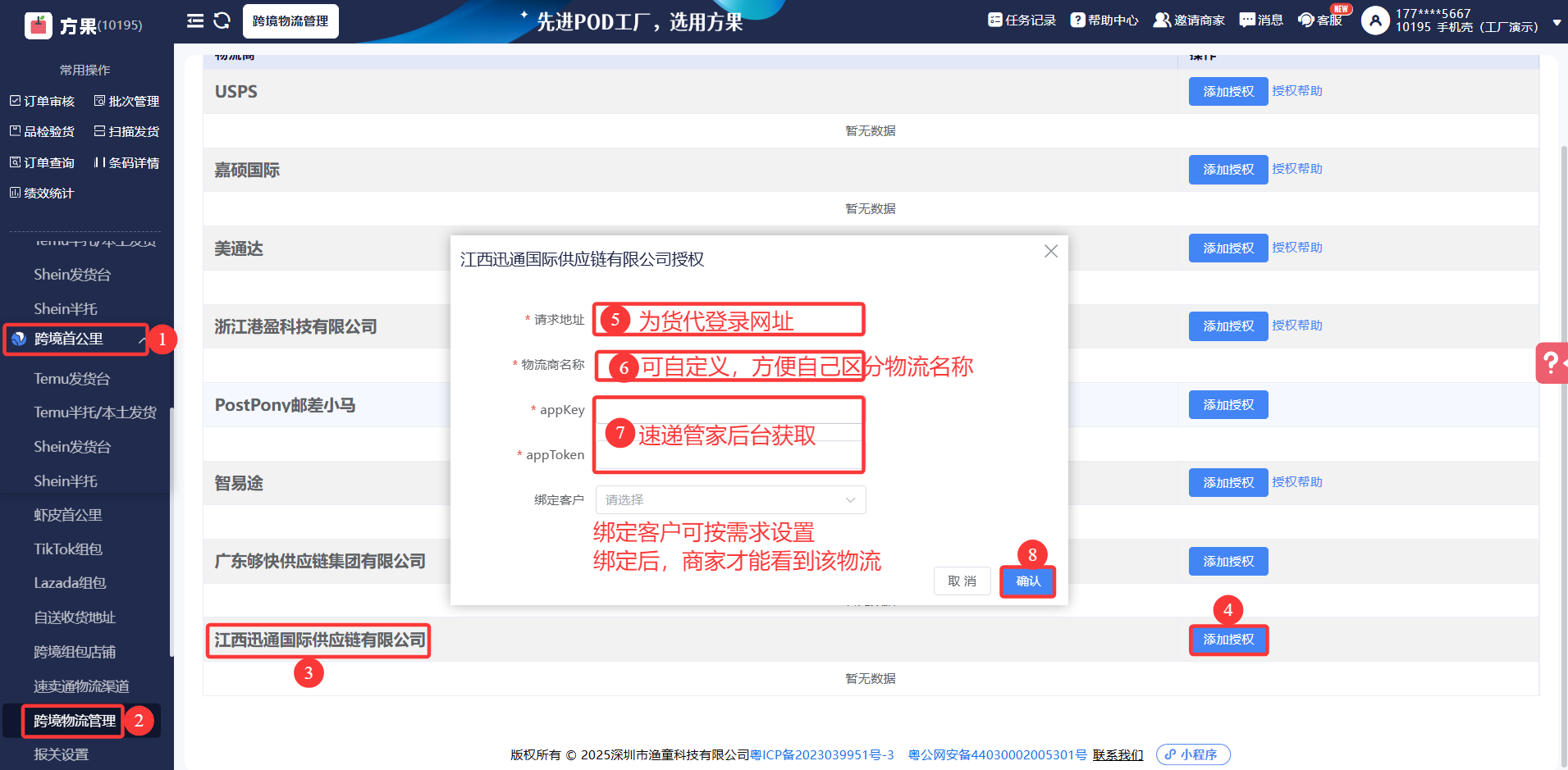This screenshot has height=770, width=1568.
Task: Open 授权帮助 for 智易途
Action: [1297, 482]
